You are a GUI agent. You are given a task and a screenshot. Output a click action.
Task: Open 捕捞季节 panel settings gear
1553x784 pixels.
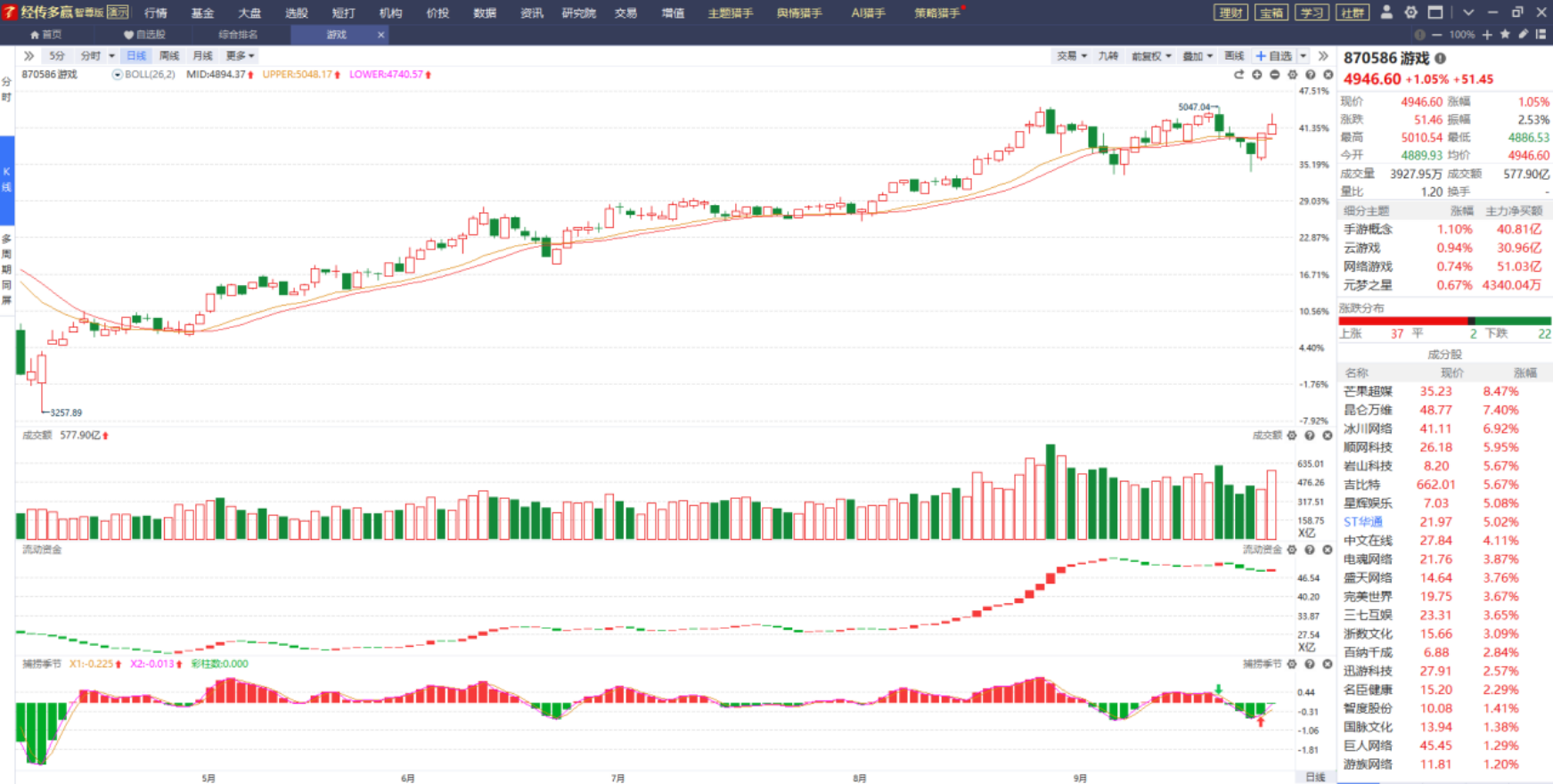point(1292,664)
